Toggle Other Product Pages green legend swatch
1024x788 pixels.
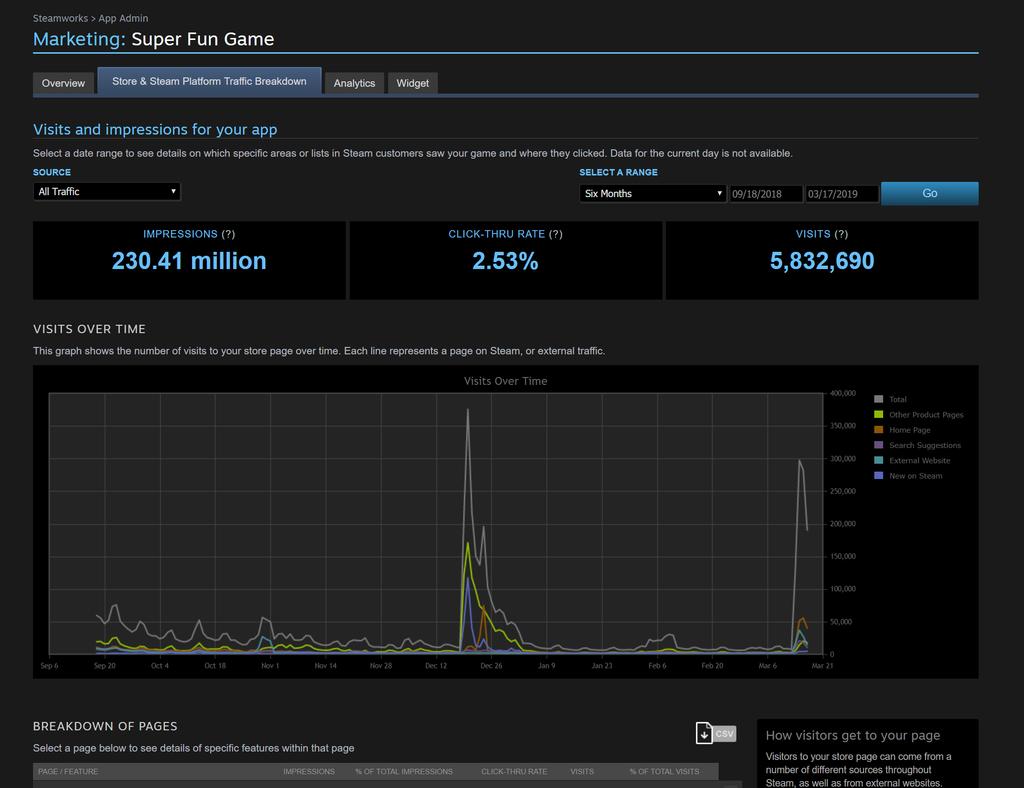[878, 415]
